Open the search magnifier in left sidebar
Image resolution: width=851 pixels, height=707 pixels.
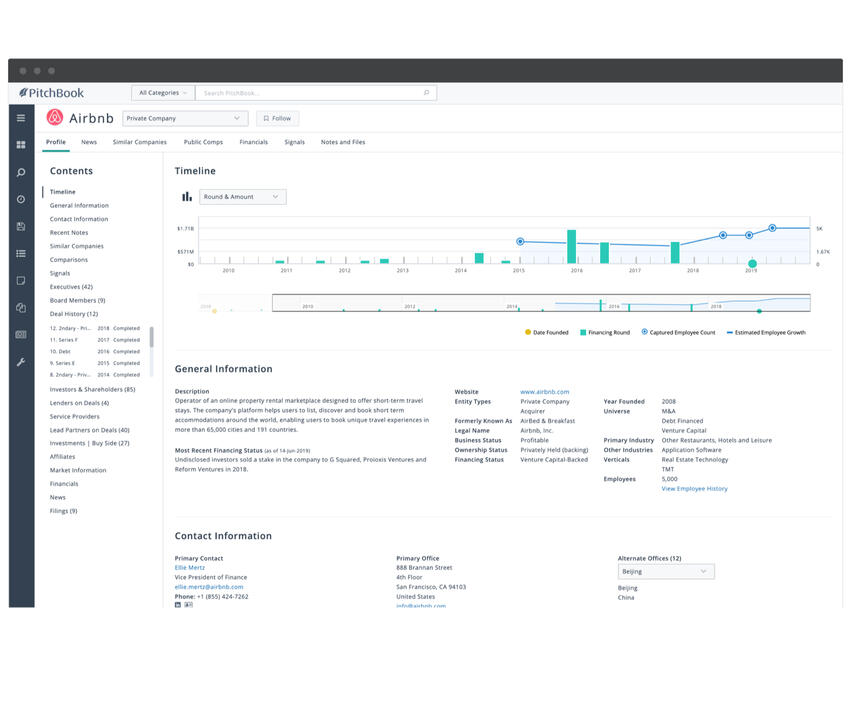pos(21,172)
